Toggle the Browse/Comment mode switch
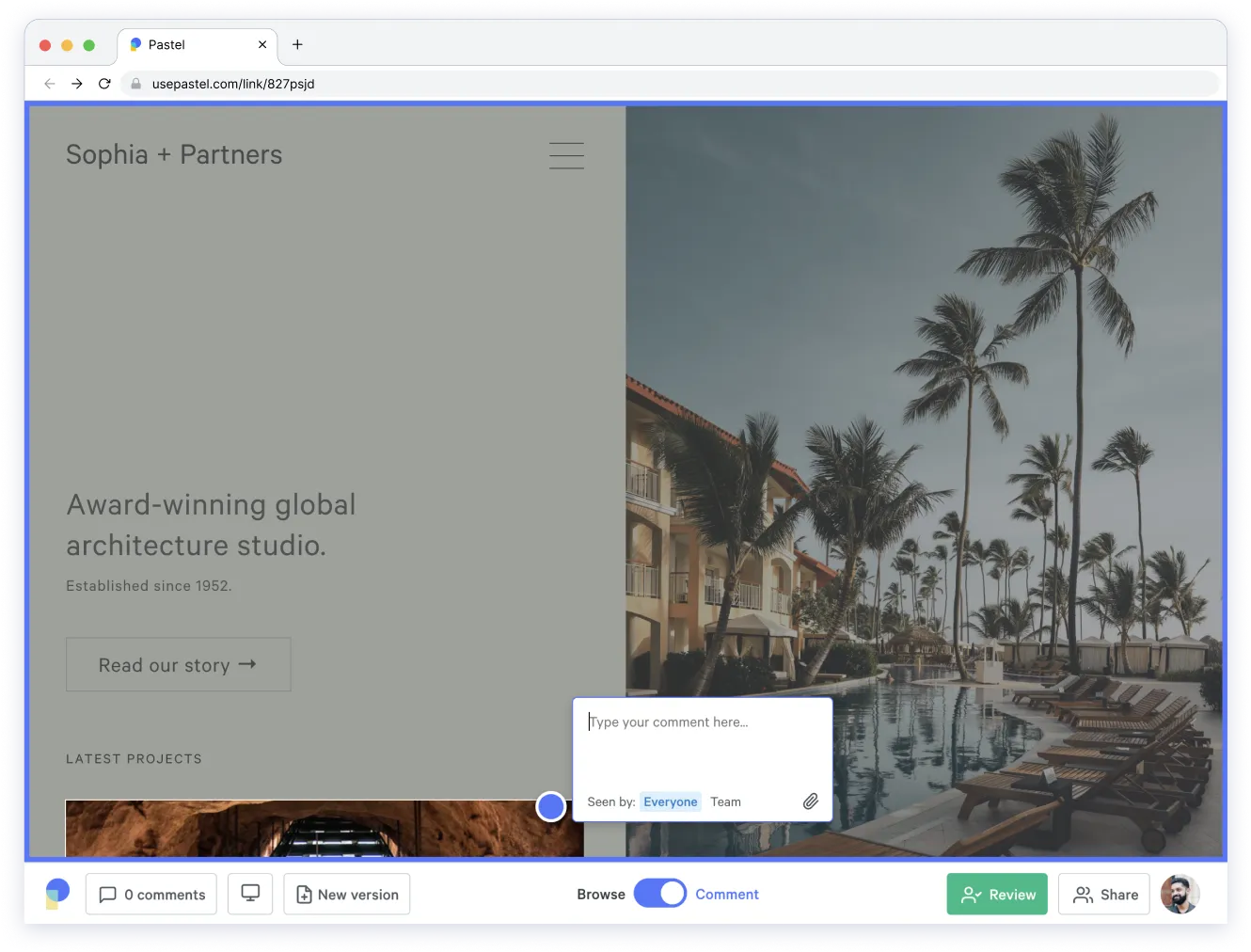The width and height of the screenshot is (1251, 952). coord(660,894)
